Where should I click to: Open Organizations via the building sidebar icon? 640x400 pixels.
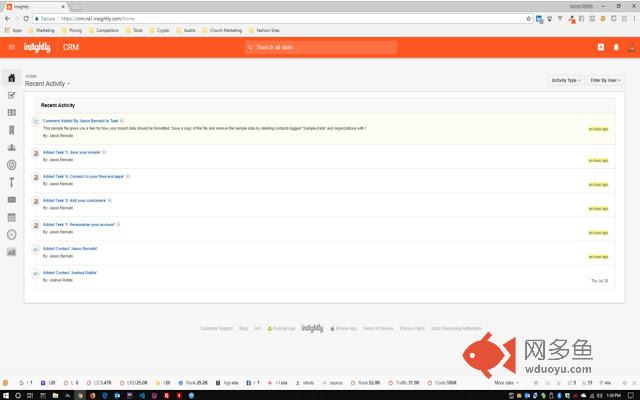click(11, 130)
